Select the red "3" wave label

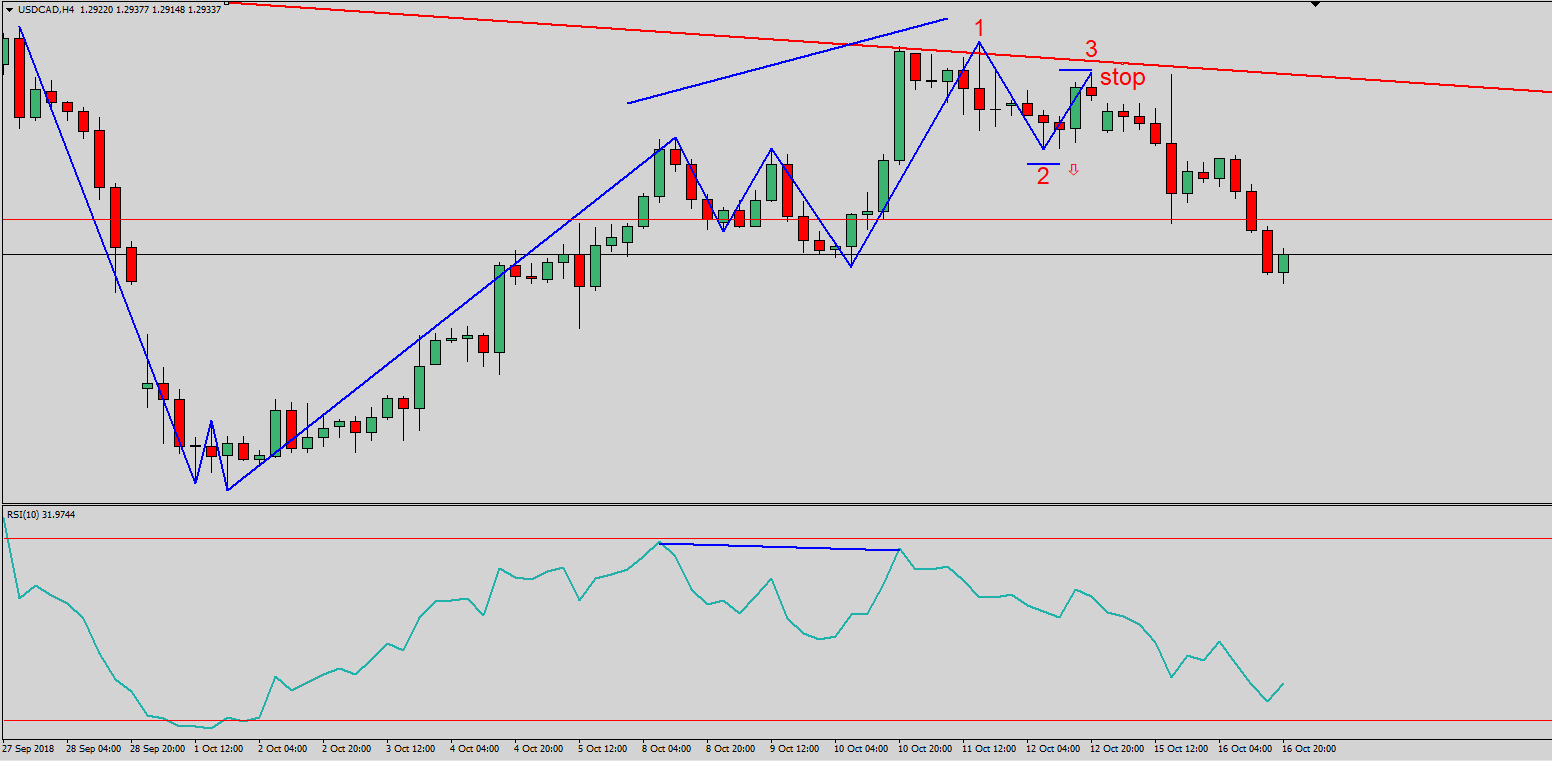(1091, 49)
